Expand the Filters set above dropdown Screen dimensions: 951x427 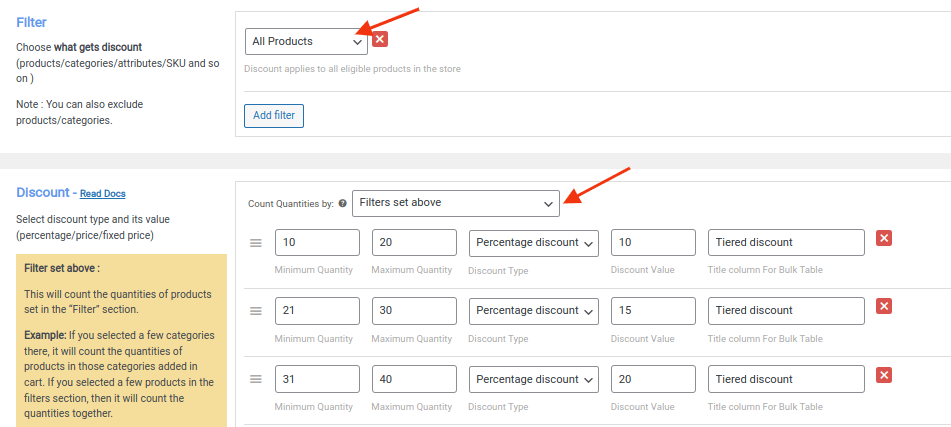click(455, 203)
